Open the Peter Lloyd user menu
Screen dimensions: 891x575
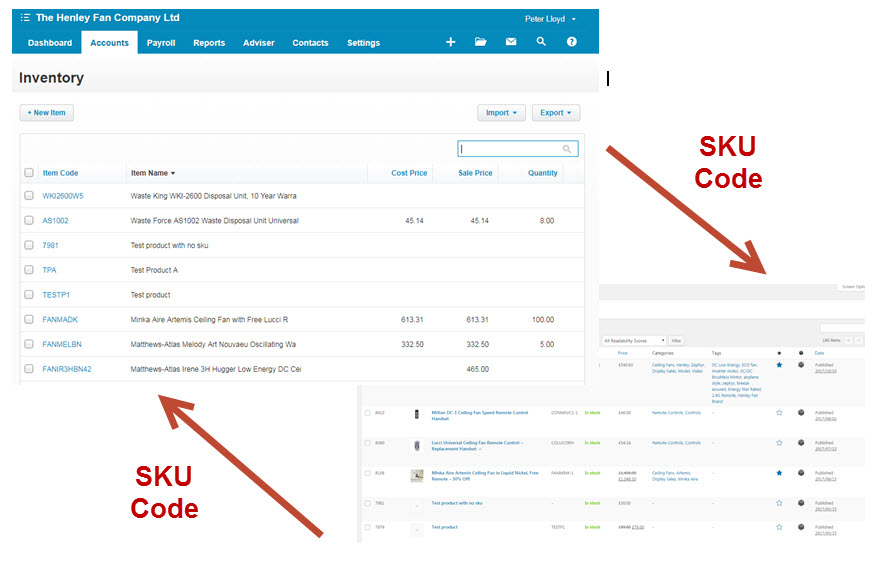pyautogui.click(x=550, y=18)
